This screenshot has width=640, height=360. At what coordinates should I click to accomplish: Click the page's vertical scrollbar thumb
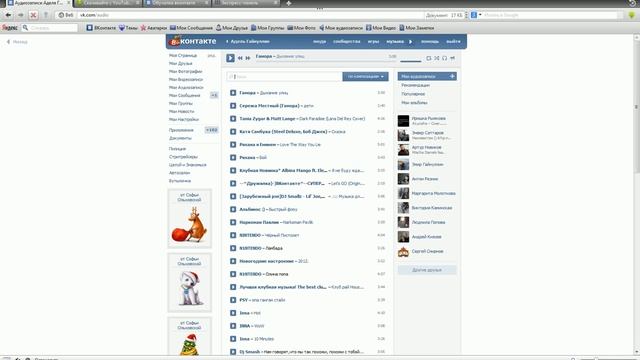[x=636, y=106]
